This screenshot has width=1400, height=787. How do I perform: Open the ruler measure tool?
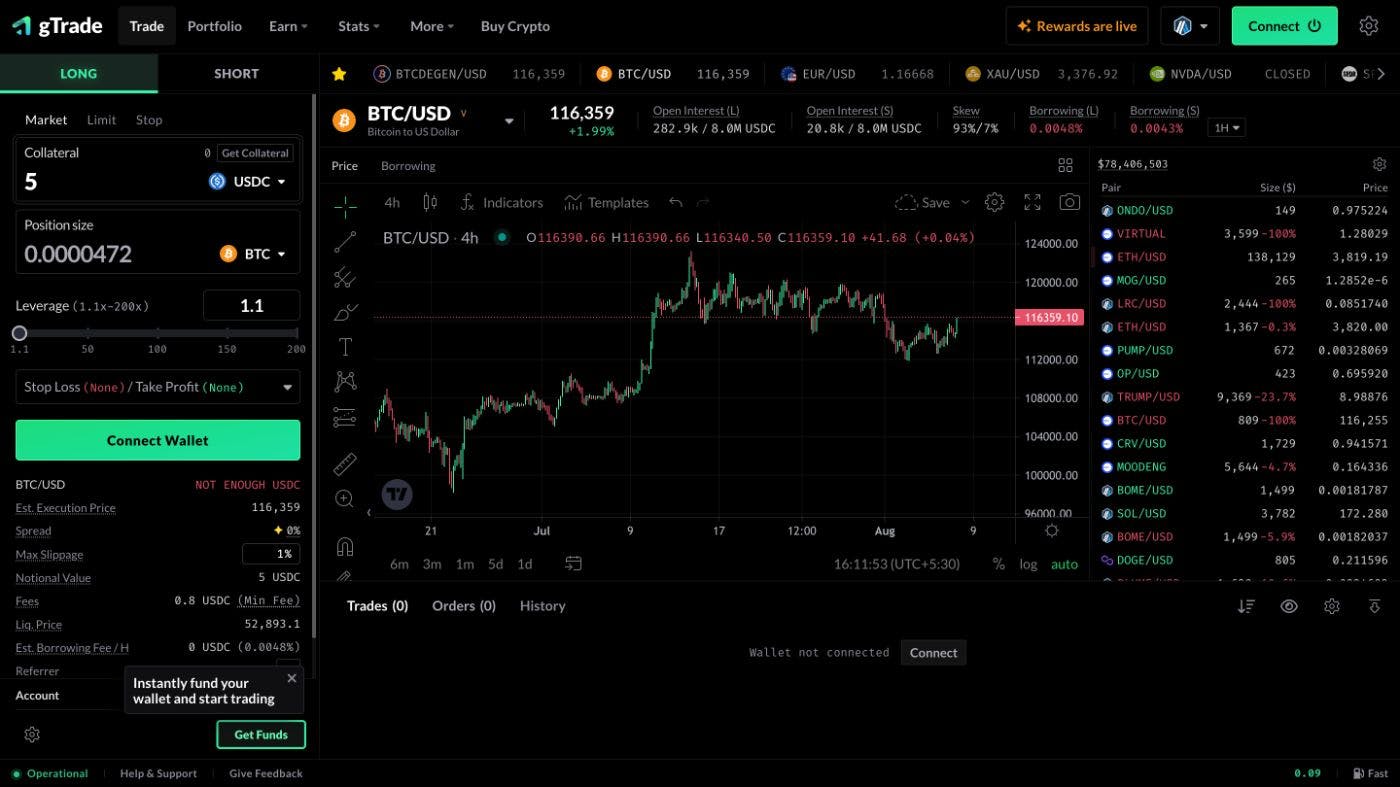pyautogui.click(x=344, y=463)
